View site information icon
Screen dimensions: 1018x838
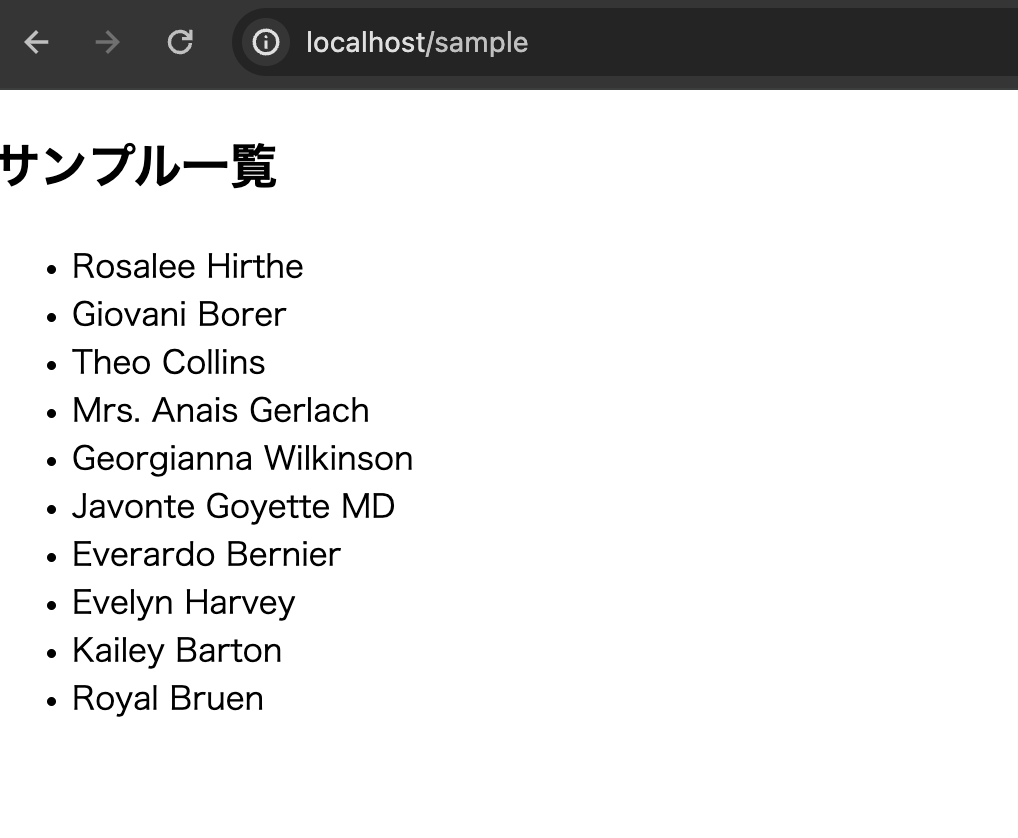(265, 42)
